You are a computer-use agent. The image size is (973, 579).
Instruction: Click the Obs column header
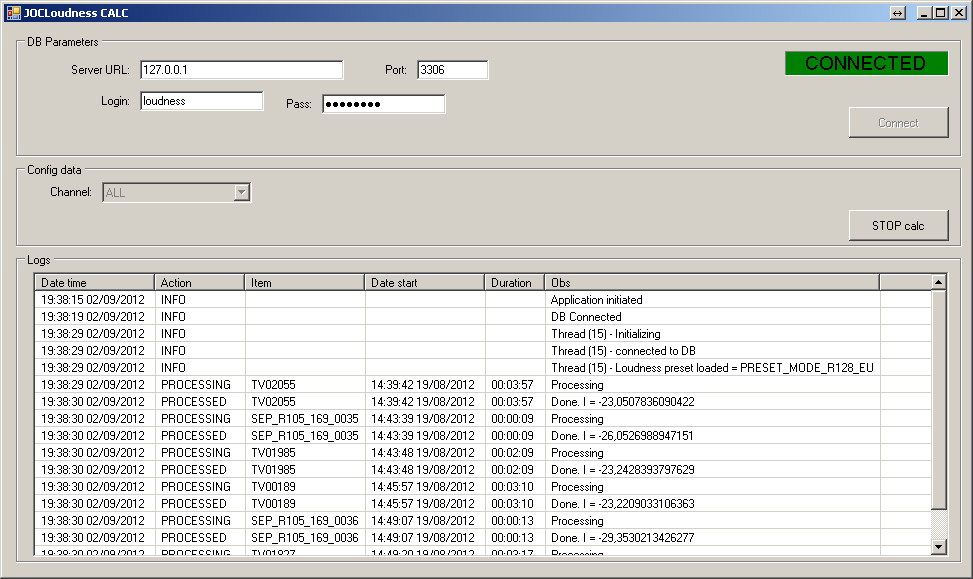coord(711,283)
